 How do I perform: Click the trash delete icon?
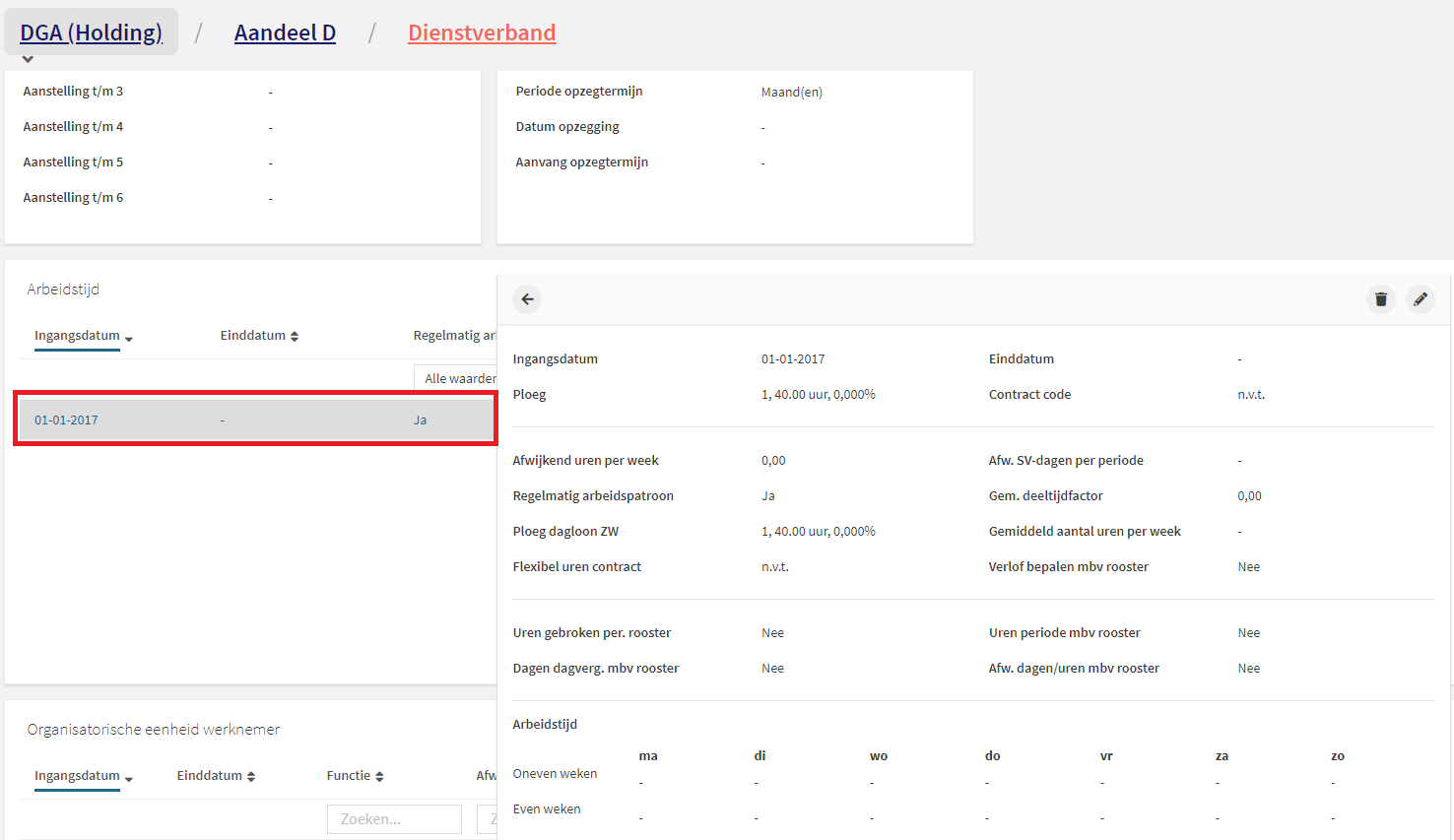click(x=1381, y=299)
